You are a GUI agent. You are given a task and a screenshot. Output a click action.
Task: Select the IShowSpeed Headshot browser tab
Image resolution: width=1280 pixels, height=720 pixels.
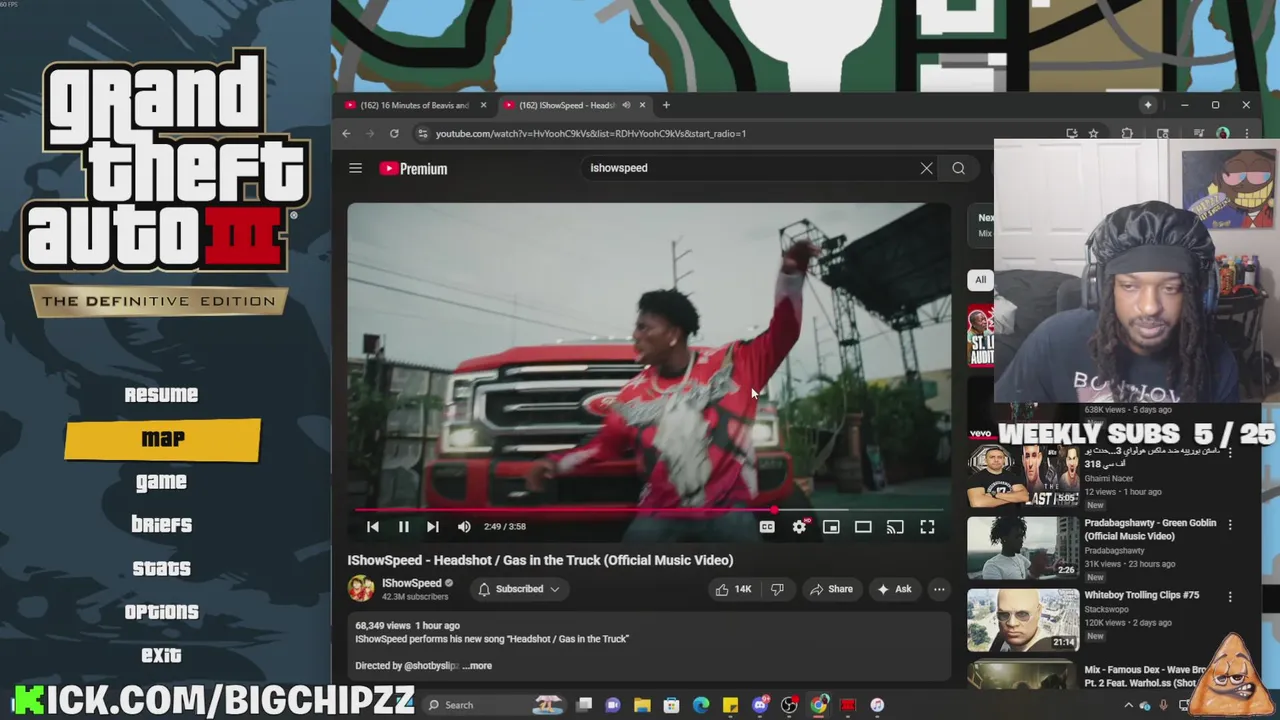[x=566, y=105]
